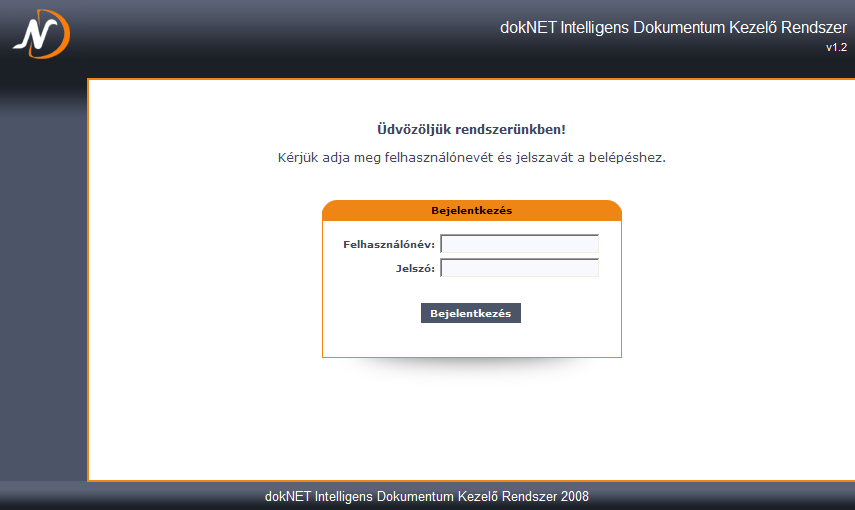Click the Jelszó: label
Screen dimensions: 855x510
[416, 268]
